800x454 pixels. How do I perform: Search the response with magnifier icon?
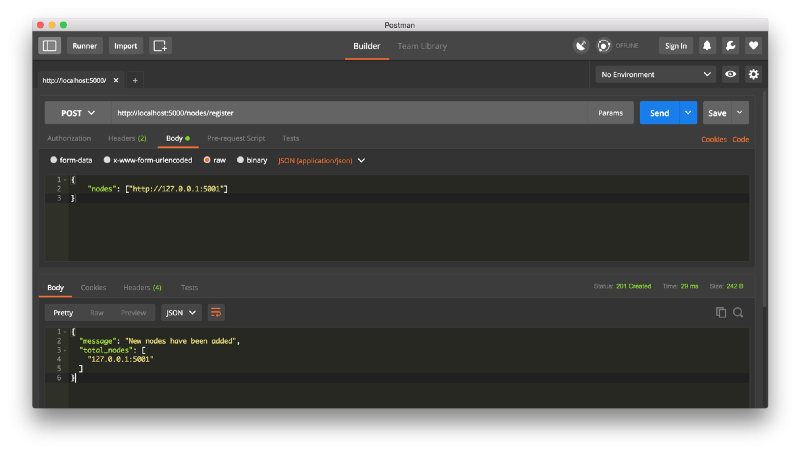[738, 312]
